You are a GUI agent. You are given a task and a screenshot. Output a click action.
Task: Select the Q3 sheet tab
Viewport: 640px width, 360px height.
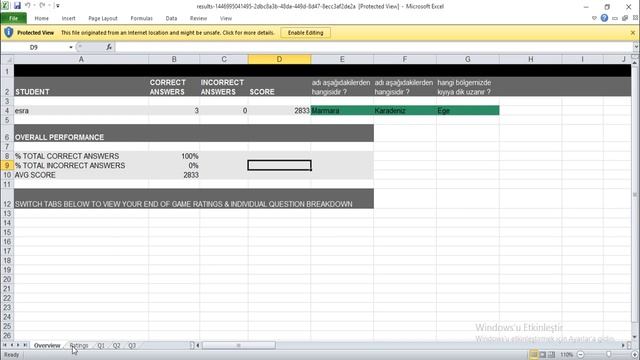[x=132, y=346]
